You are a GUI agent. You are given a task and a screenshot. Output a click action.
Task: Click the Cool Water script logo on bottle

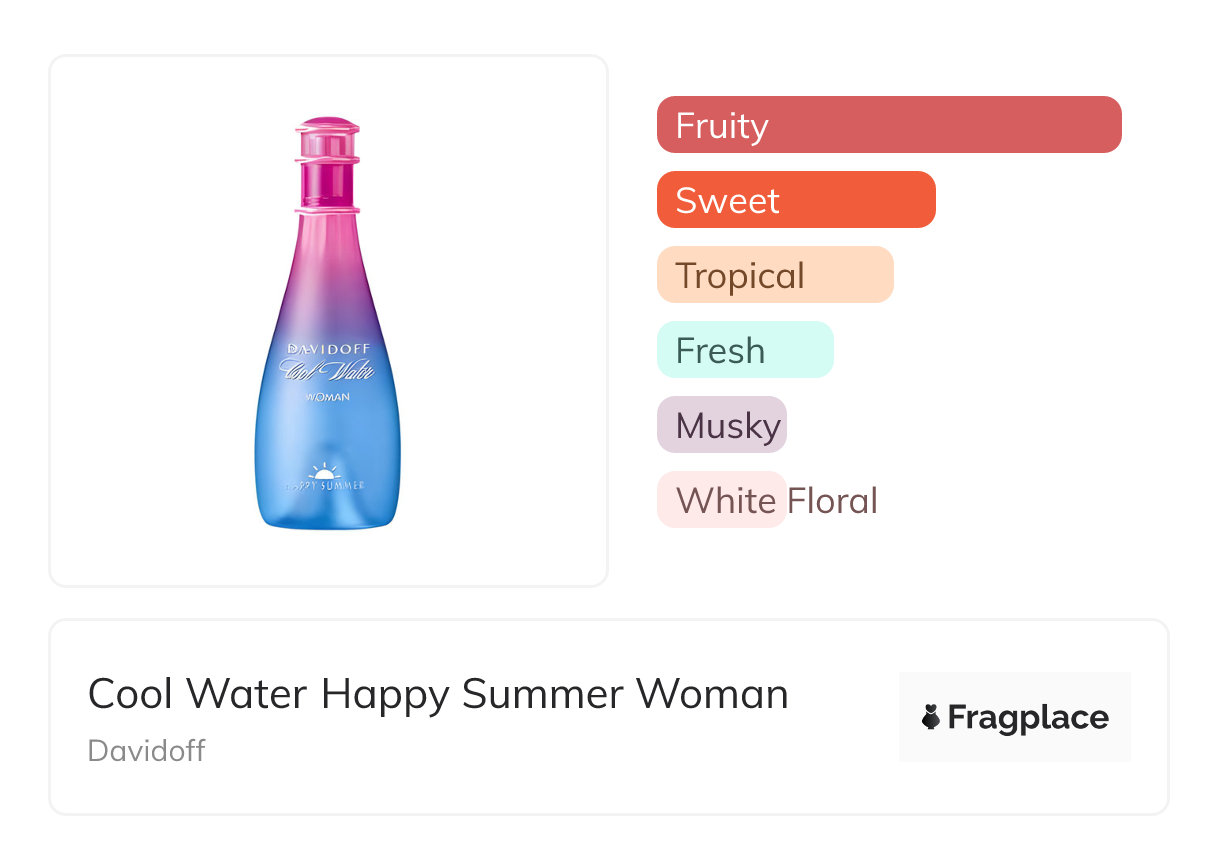pos(327,373)
